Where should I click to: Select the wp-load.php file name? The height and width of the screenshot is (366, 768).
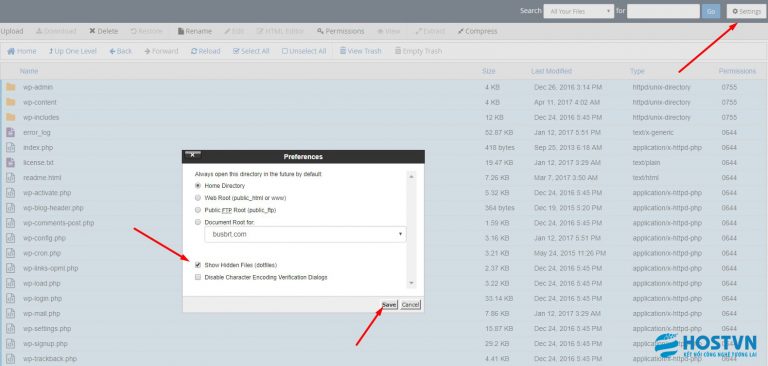coord(42,284)
